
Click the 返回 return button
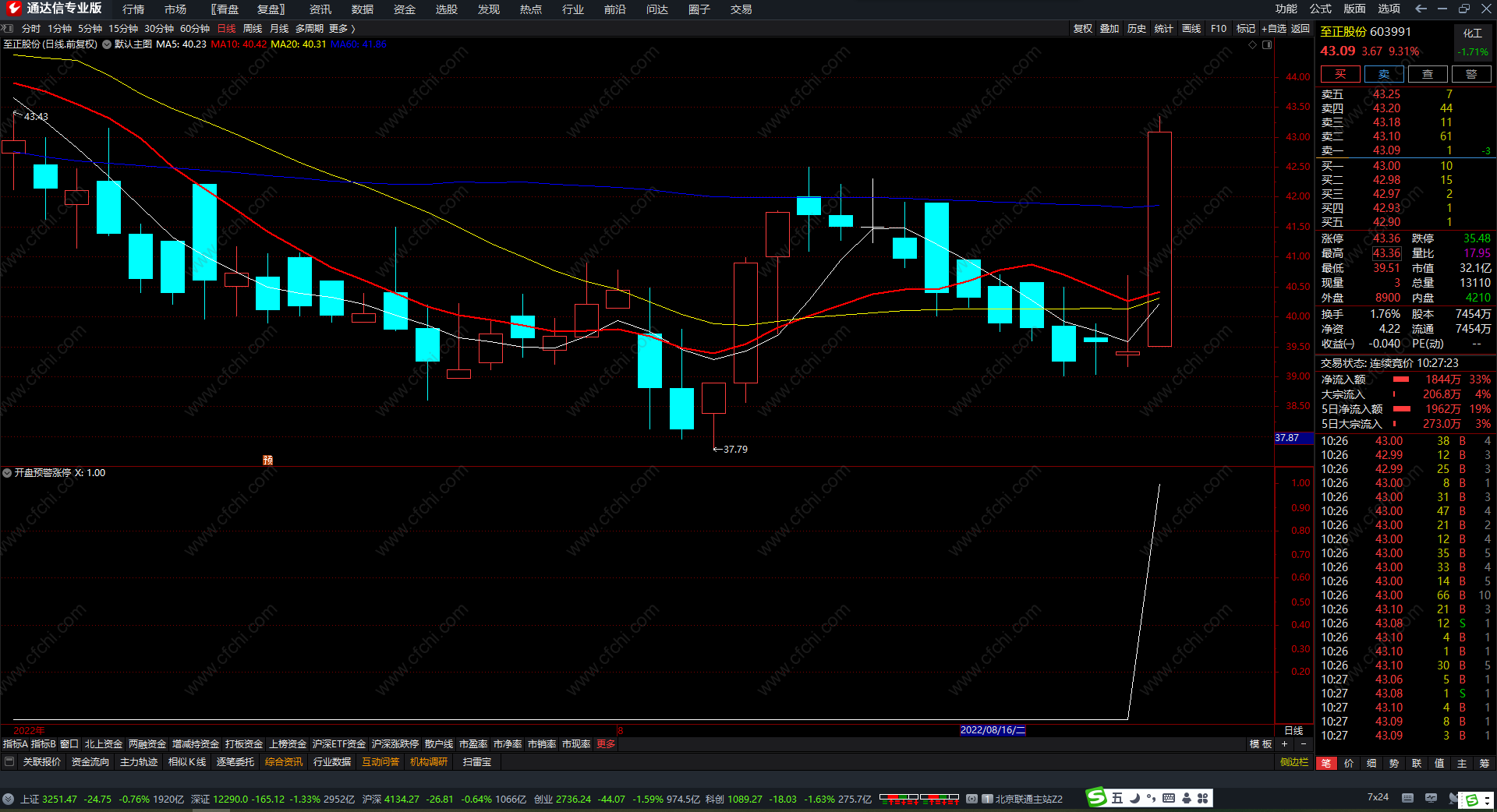1301,29
